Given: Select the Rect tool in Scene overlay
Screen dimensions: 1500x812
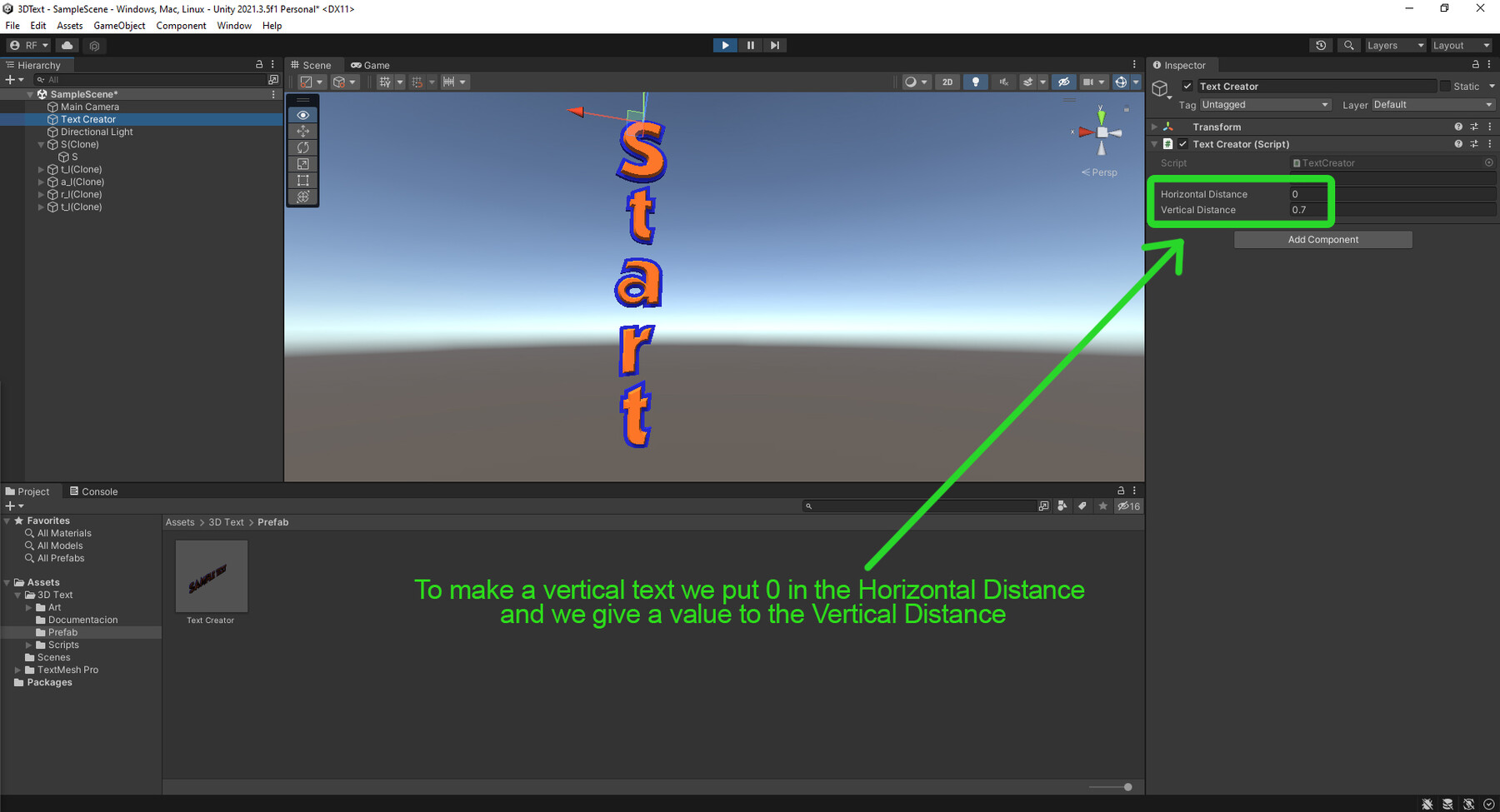Looking at the screenshot, I should coord(302,181).
